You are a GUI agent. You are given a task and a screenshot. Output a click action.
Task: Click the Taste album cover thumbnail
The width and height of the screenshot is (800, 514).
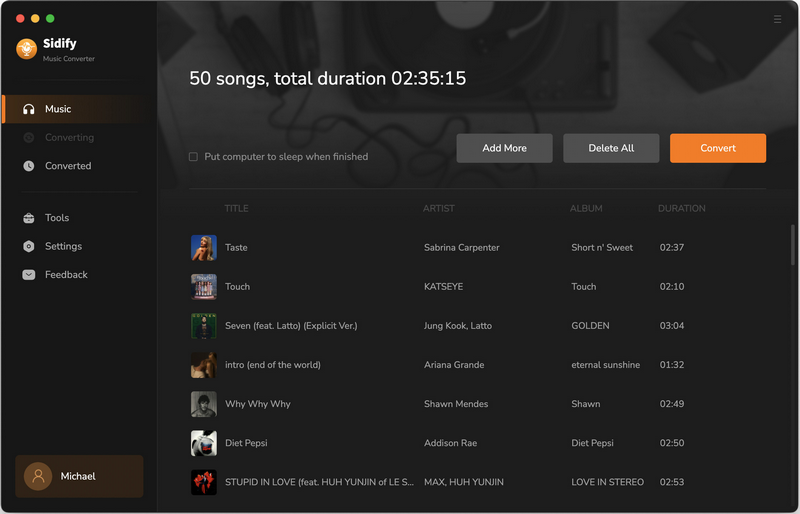pos(204,248)
